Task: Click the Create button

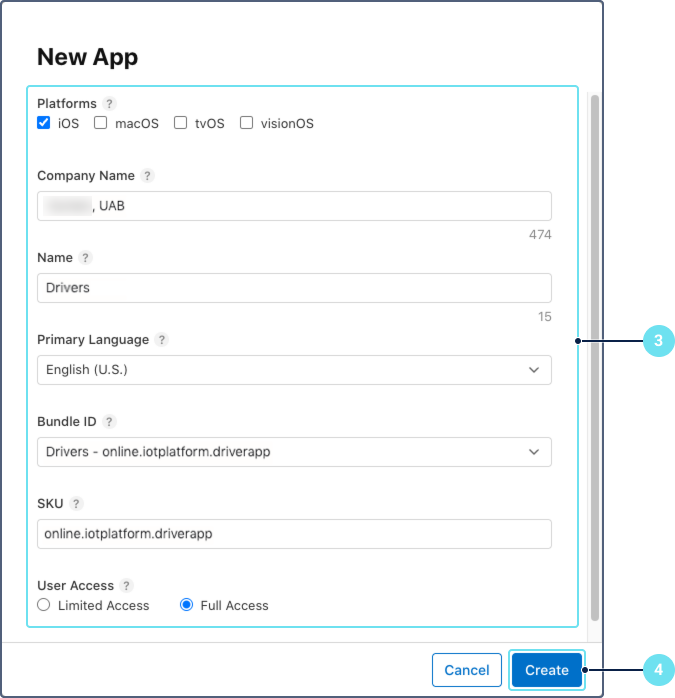Action: [x=547, y=670]
